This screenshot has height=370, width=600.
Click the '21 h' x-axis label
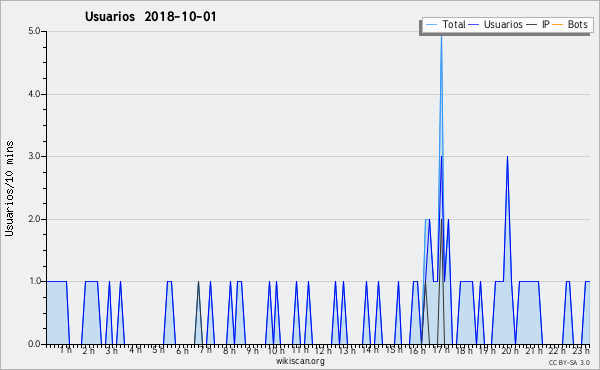[534, 351]
